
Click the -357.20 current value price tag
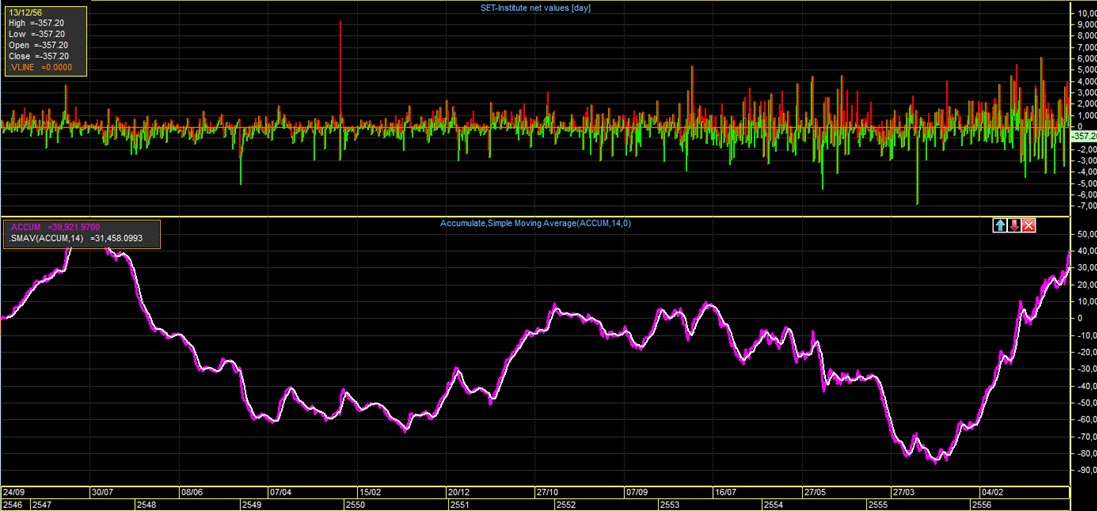pyautogui.click(x=1083, y=135)
